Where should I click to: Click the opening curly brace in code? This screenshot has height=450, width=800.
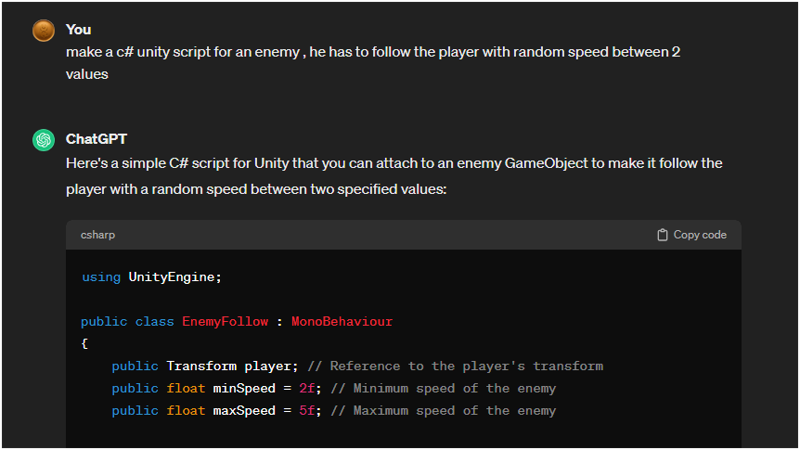(x=85, y=344)
